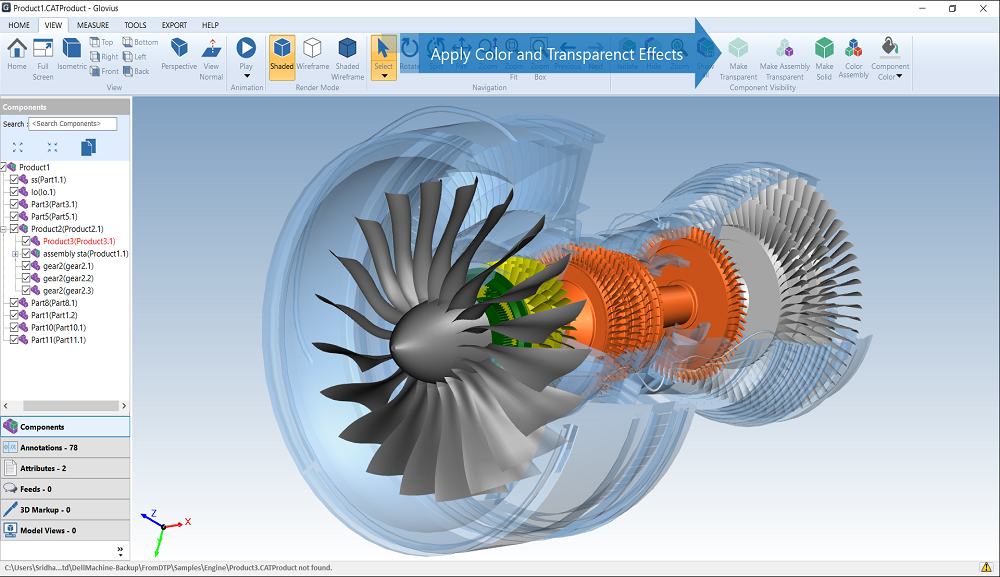The image size is (1000, 577).
Task: Click the copy icon in Components panel
Action: (x=88, y=147)
